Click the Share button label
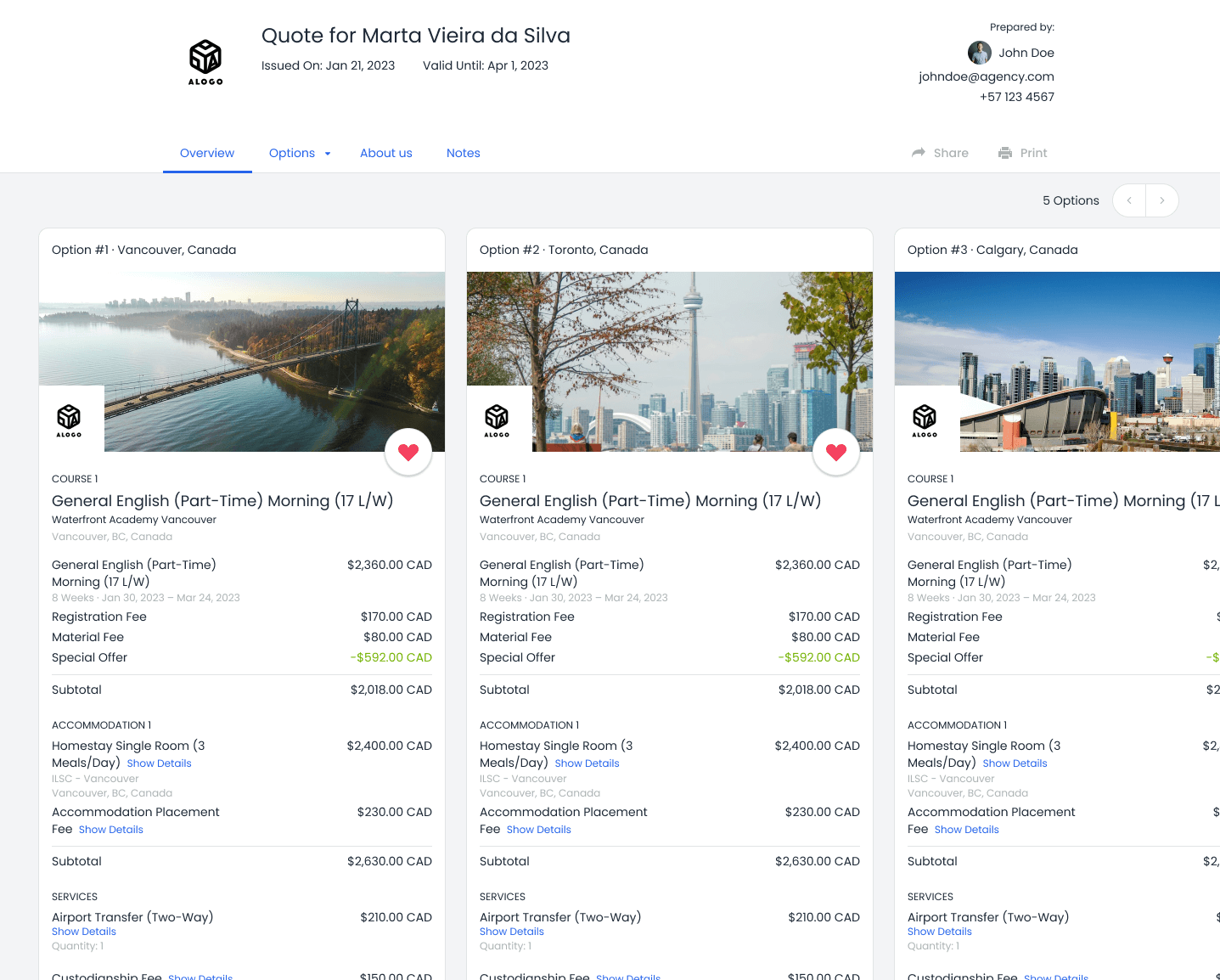Image resolution: width=1220 pixels, height=980 pixels. coord(951,153)
